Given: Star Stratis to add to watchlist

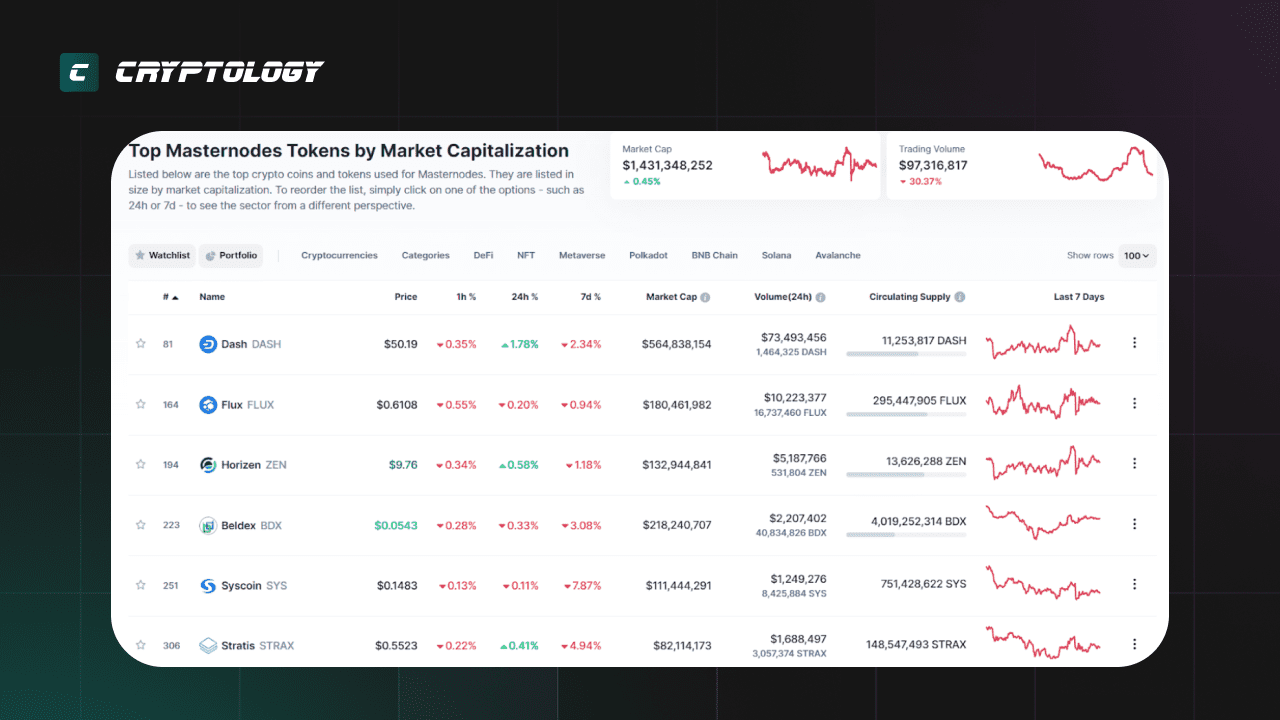Looking at the screenshot, I should tap(141, 645).
